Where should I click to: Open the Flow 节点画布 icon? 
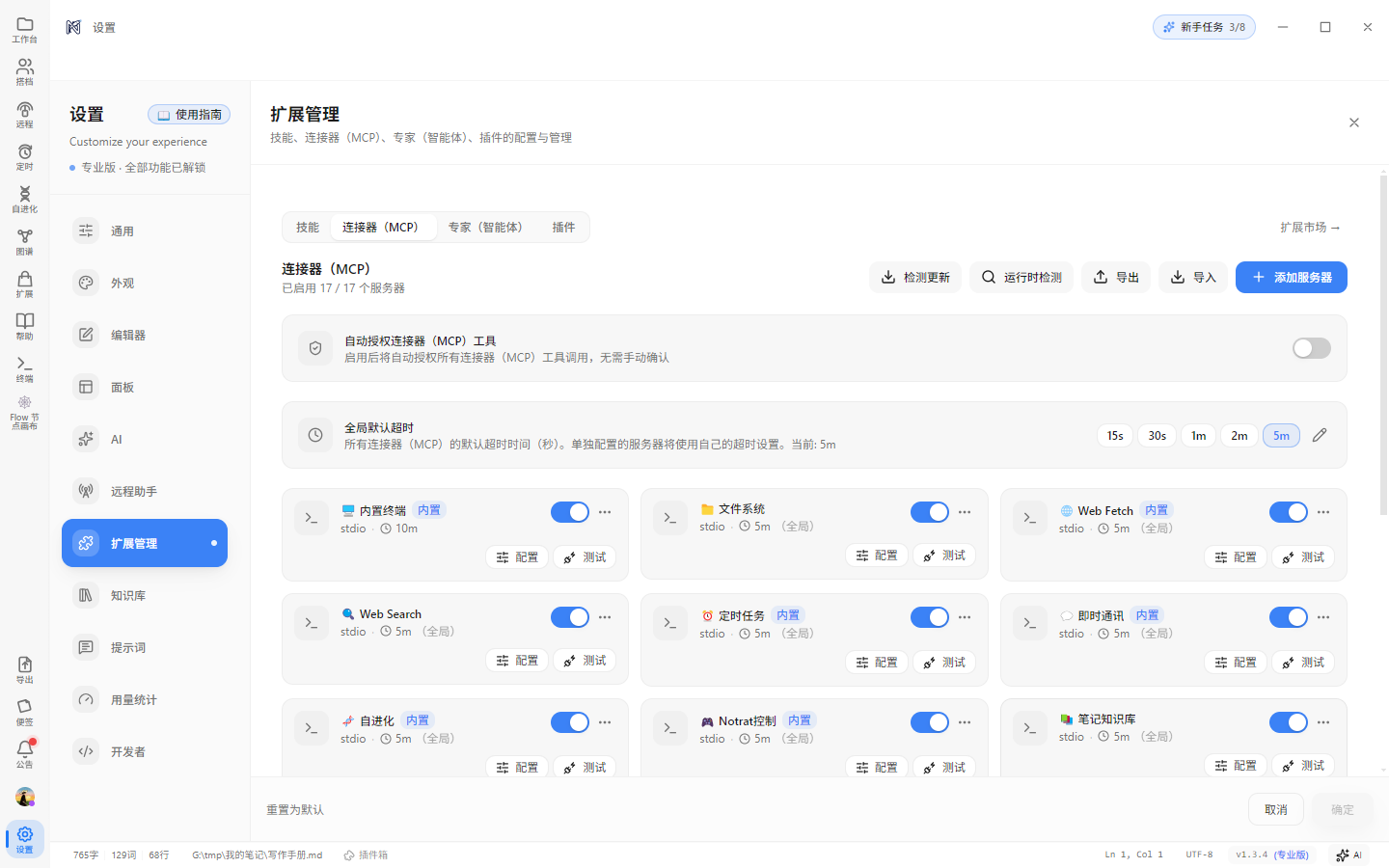pyautogui.click(x=25, y=413)
